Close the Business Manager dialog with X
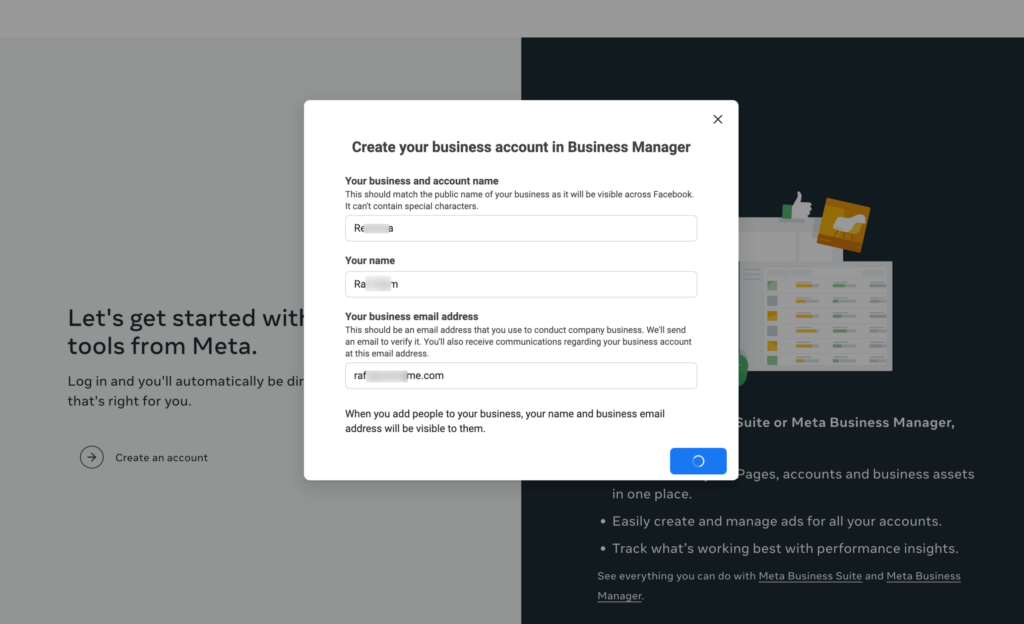The width and height of the screenshot is (1024, 624). click(718, 119)
